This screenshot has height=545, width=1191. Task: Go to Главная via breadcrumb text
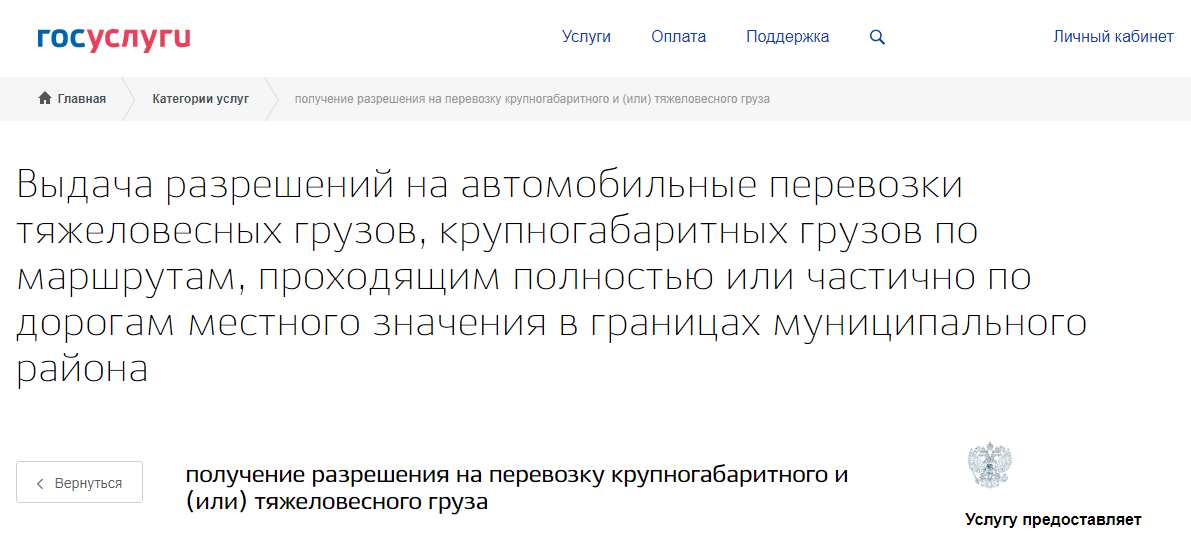tap(81, 99)
